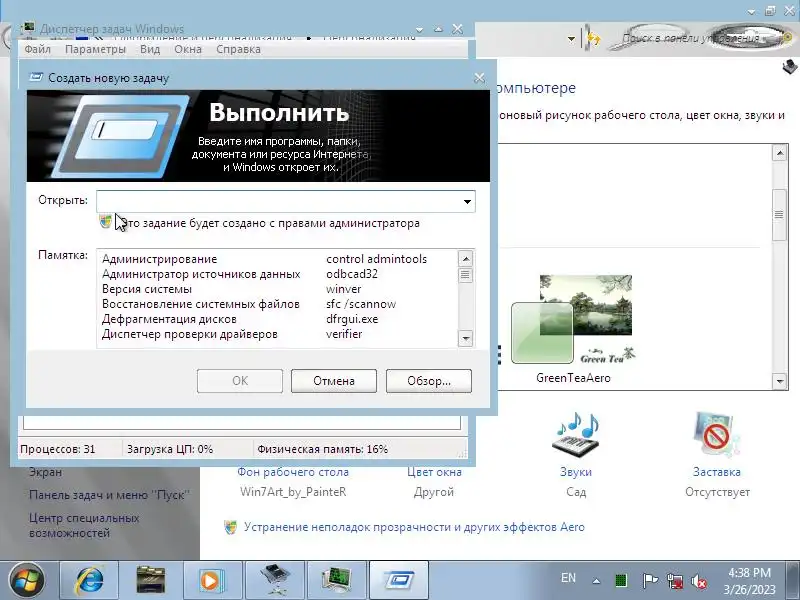Screen dimensions: 800x600
Task: Open the computer with tools taskbar icon
Action: click(x=275, y=581)
